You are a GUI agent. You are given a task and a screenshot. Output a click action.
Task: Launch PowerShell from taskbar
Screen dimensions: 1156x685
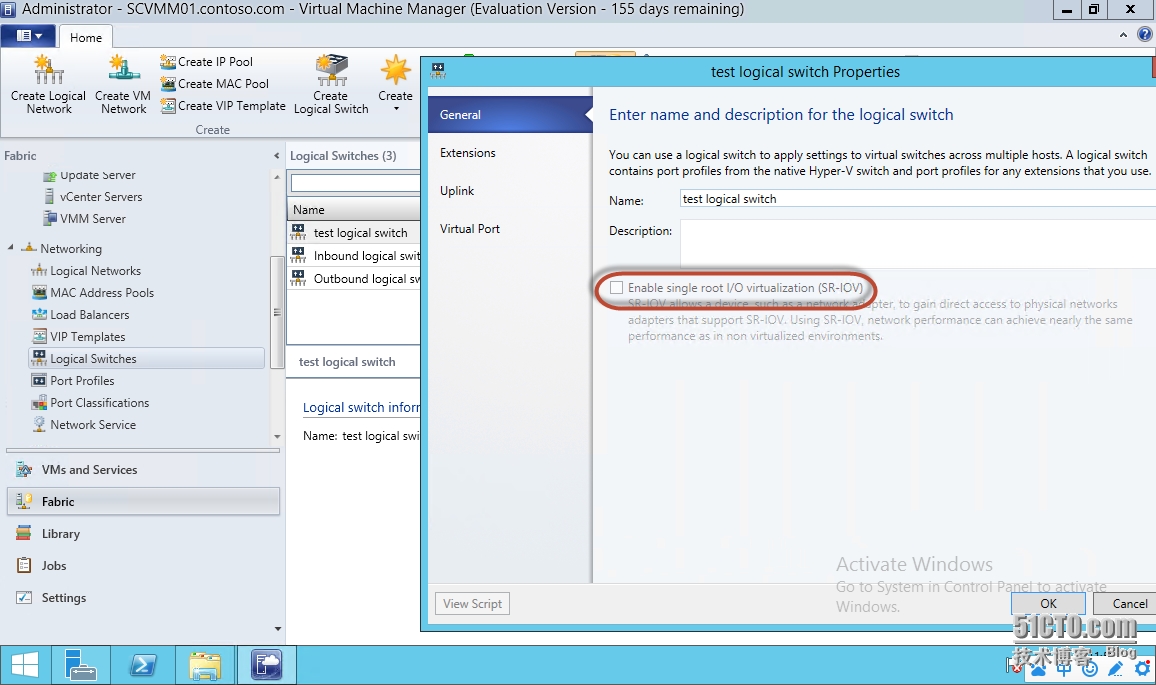pyautogui.click(x=143, y=665)
